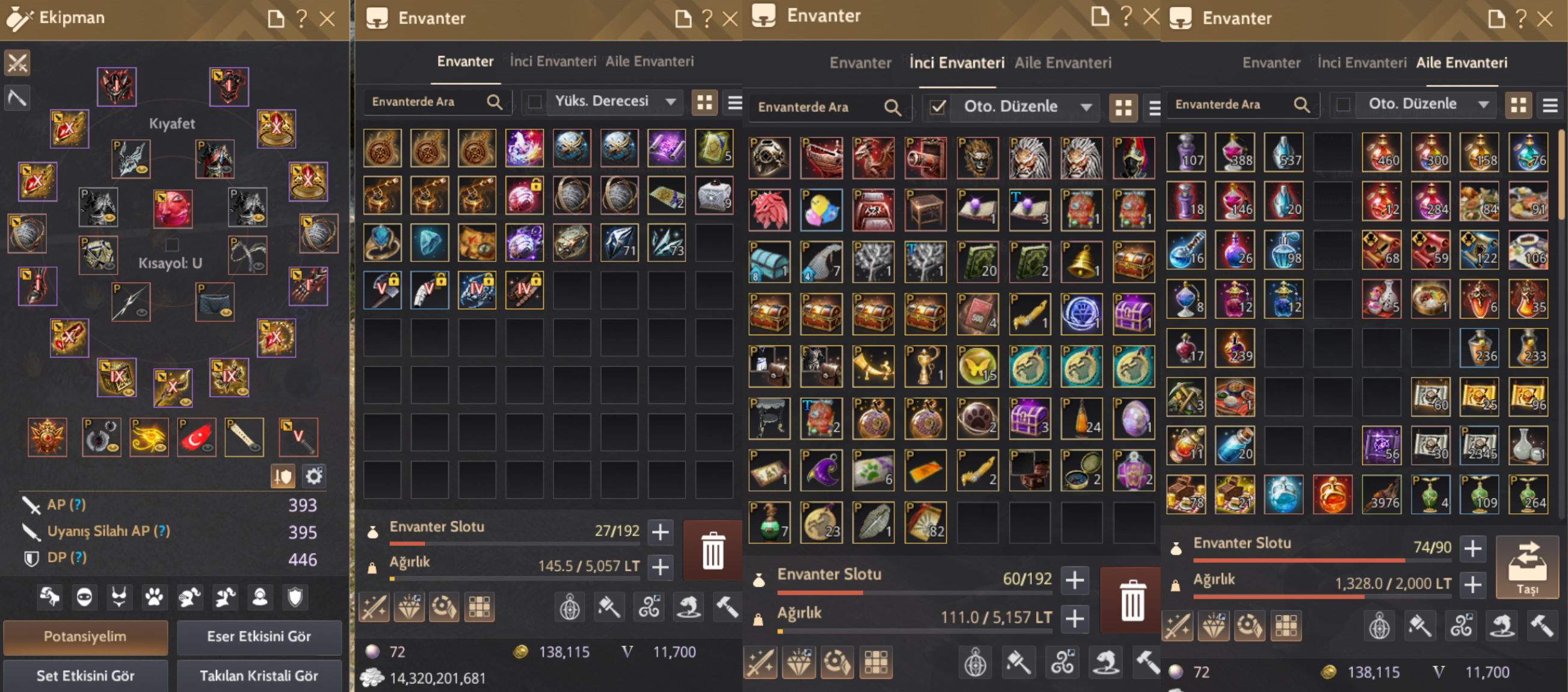
Task: Click the grid view icon beside Yüks. Derecesi
Action: click(x=705, y=102)
